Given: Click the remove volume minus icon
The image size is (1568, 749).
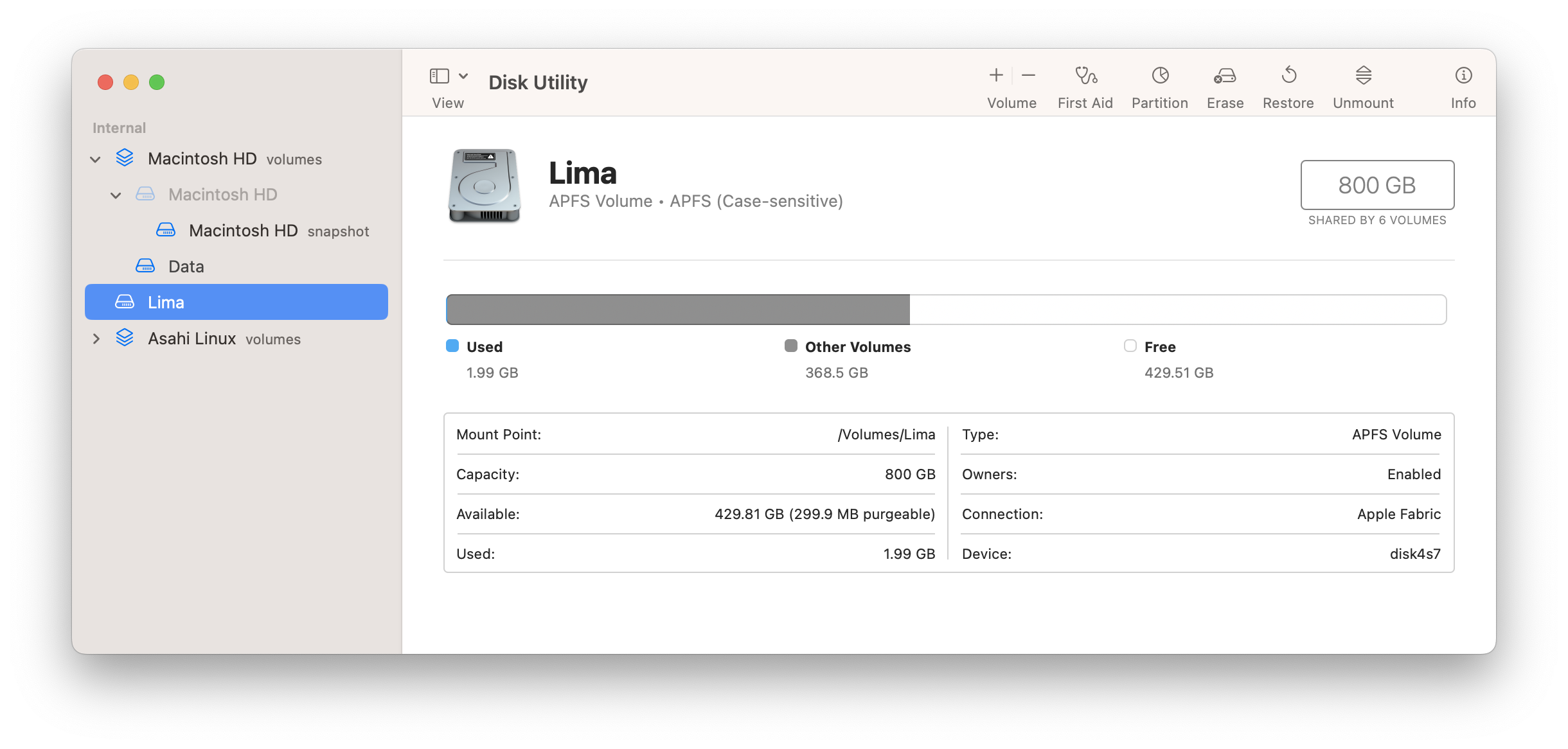Looking at the screenshot, I should tap(1028, 75).
